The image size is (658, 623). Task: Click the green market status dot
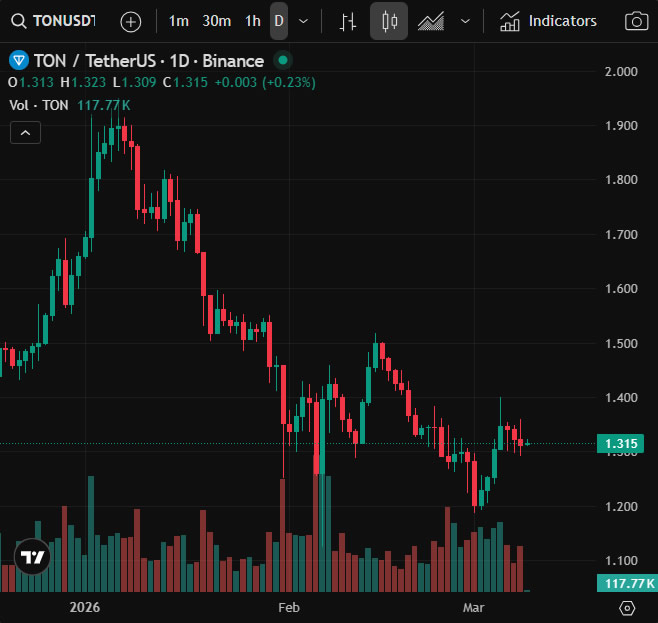point(283,60)
